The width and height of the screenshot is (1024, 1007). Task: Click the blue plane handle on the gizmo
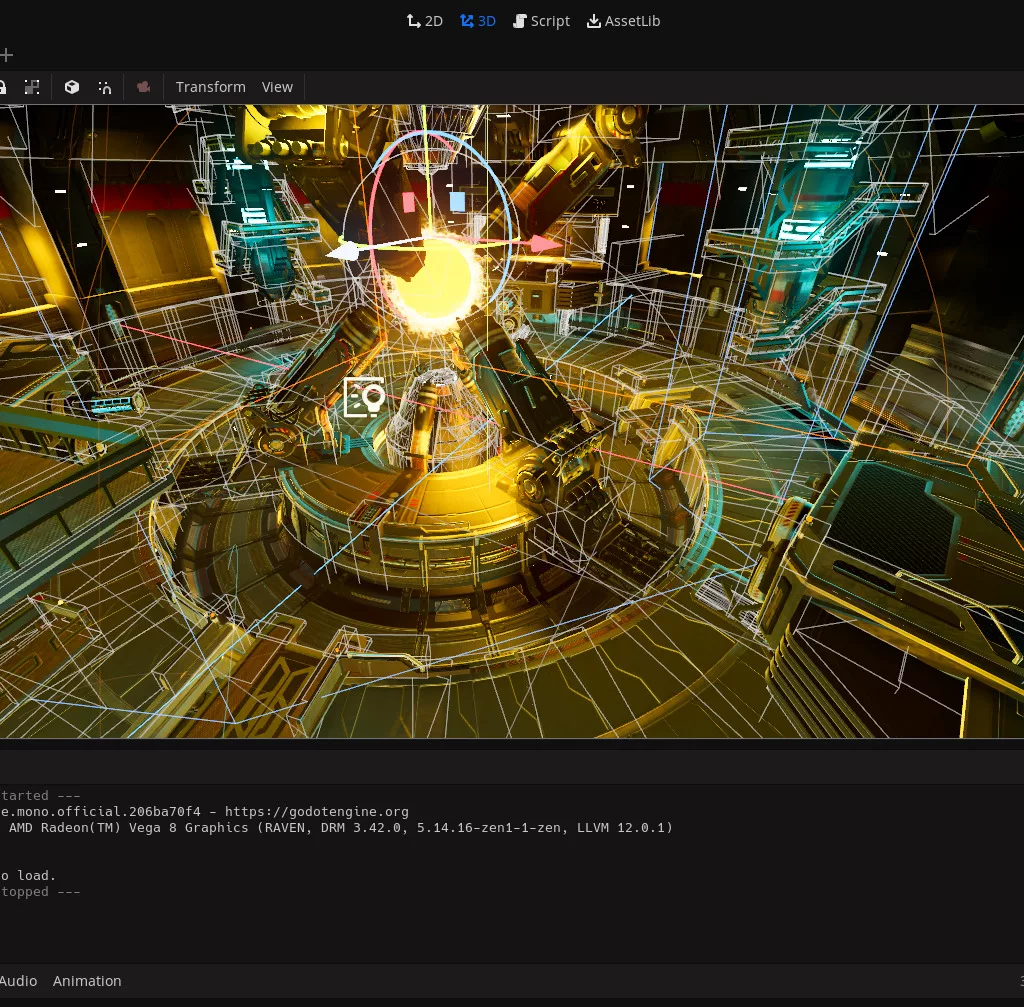(457, 201)
